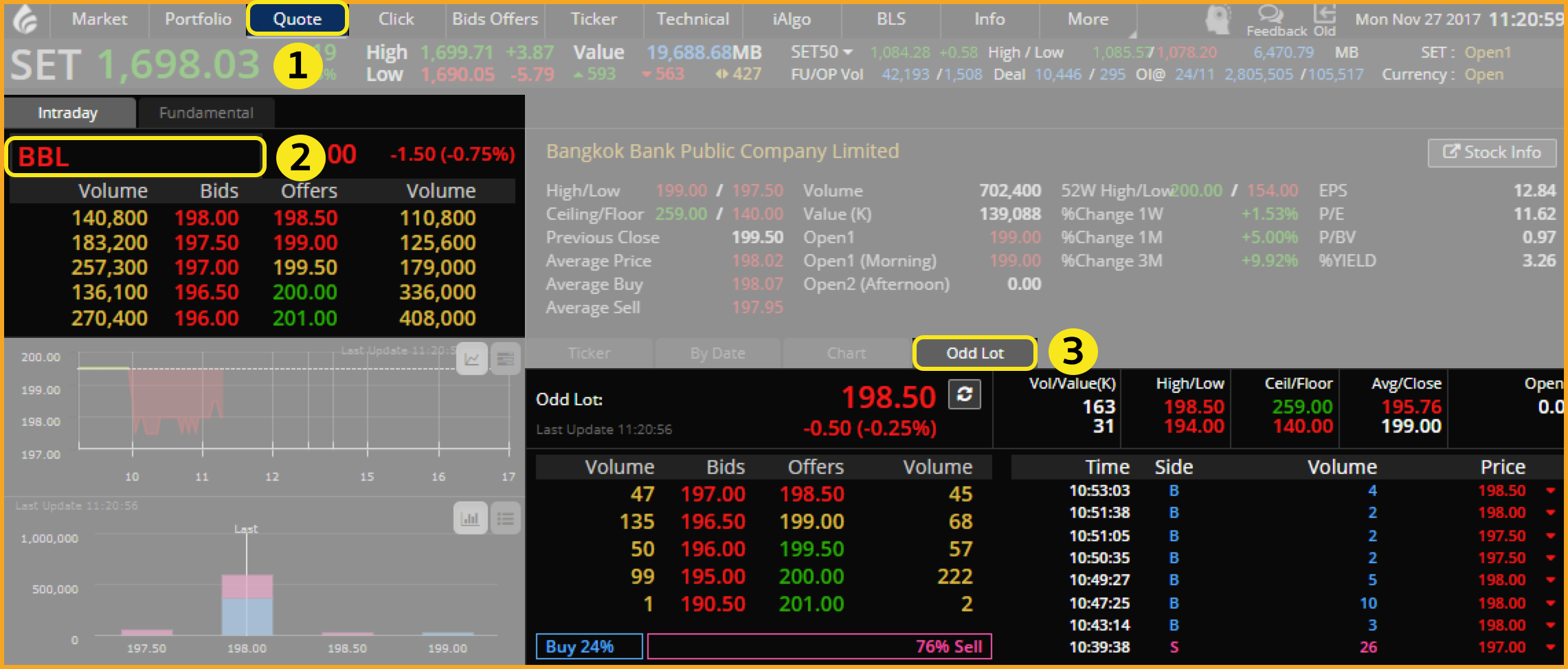This screenshot has height=669, width=1568.
Task: Select odd lot offer 200.00 with volume 222
Action: 811,576
